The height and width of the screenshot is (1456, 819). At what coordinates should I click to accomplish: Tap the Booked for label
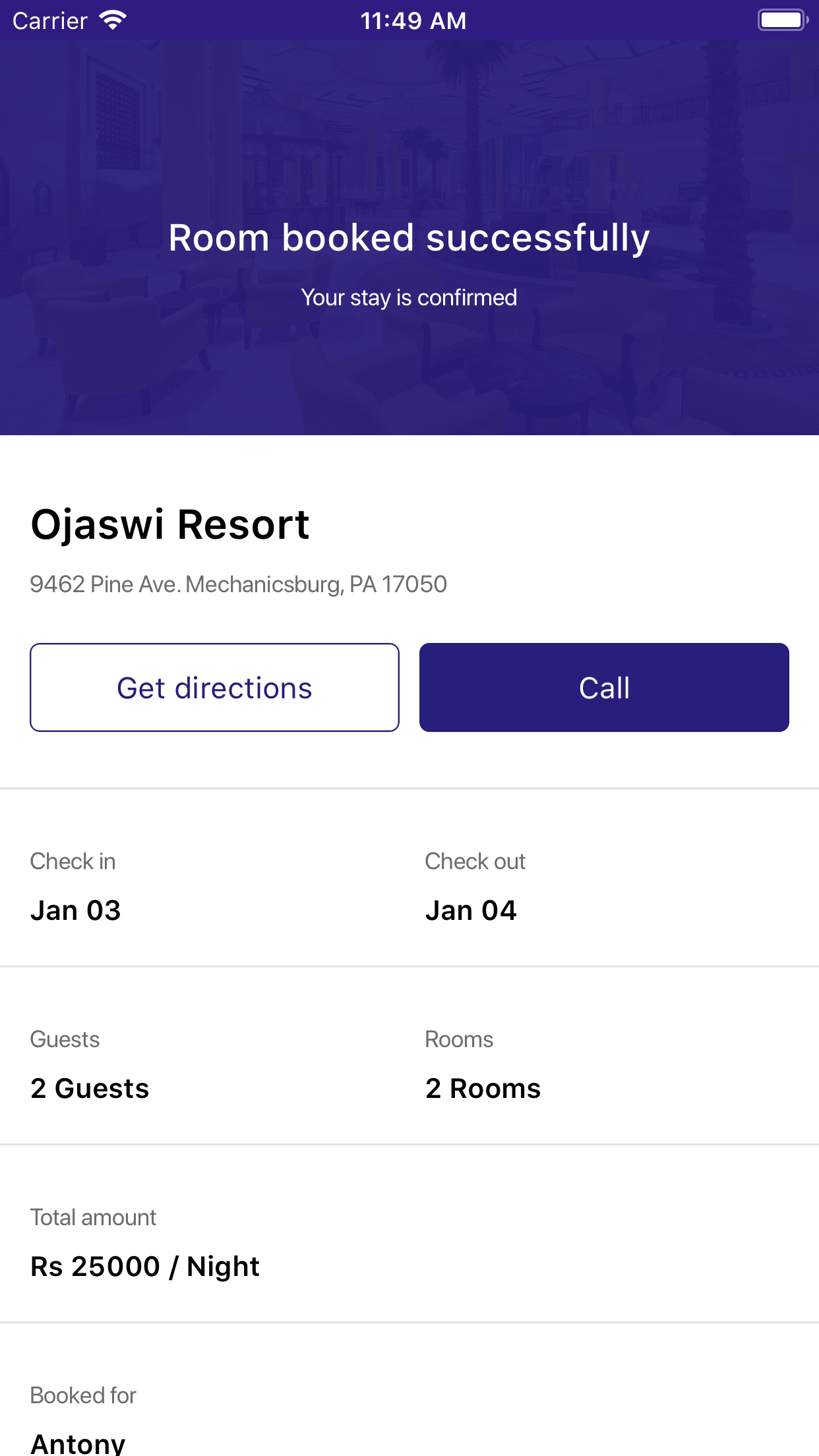(83, 1395)
